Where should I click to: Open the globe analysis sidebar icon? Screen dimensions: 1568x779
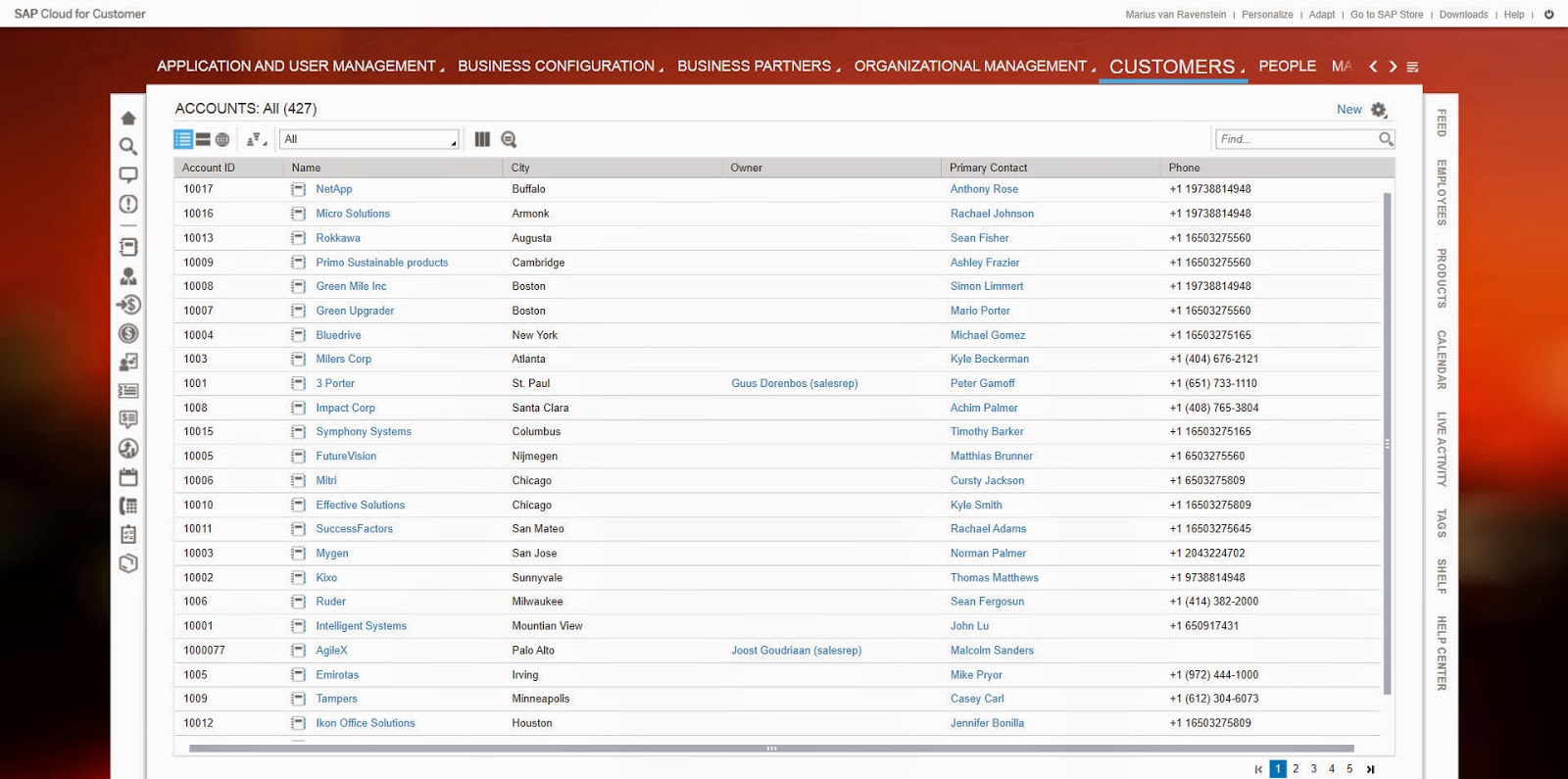(x=128, y=449)
